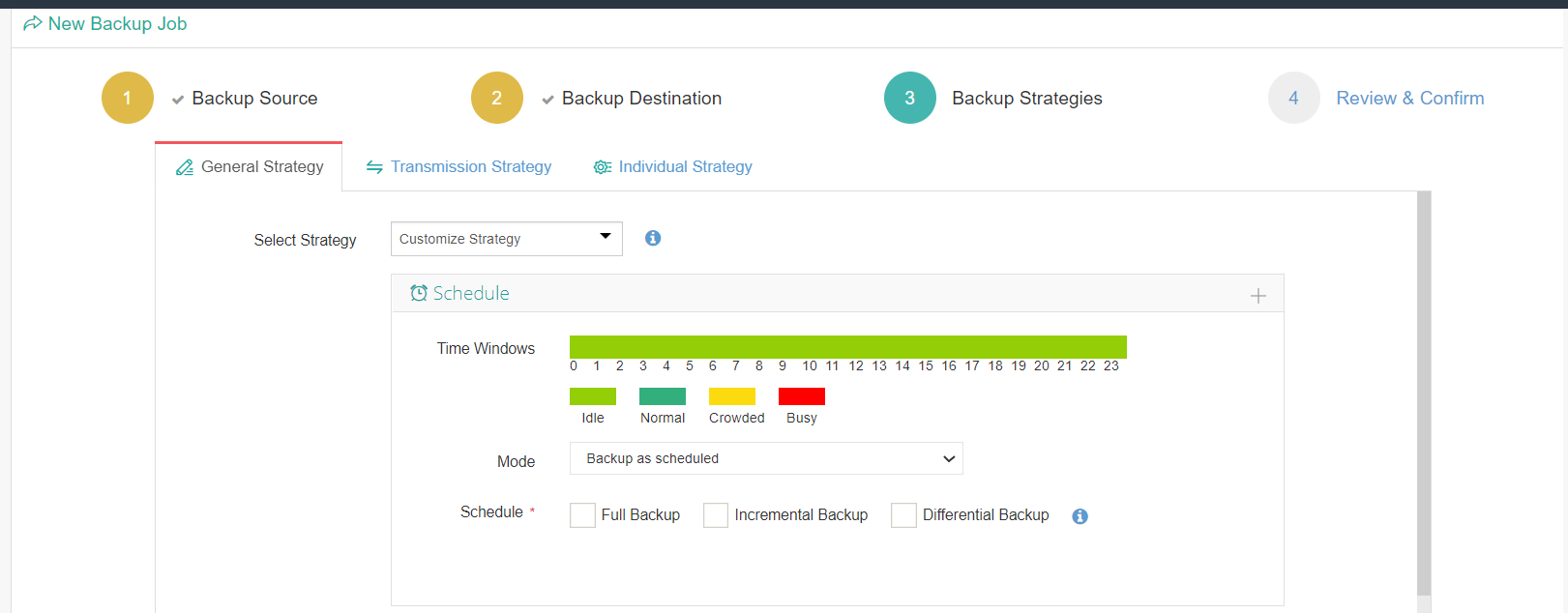The width and height of the screenshot is (1568, 613).
Task: Click step 2 Backup Destination circle
Action: (x=496, y=98)
